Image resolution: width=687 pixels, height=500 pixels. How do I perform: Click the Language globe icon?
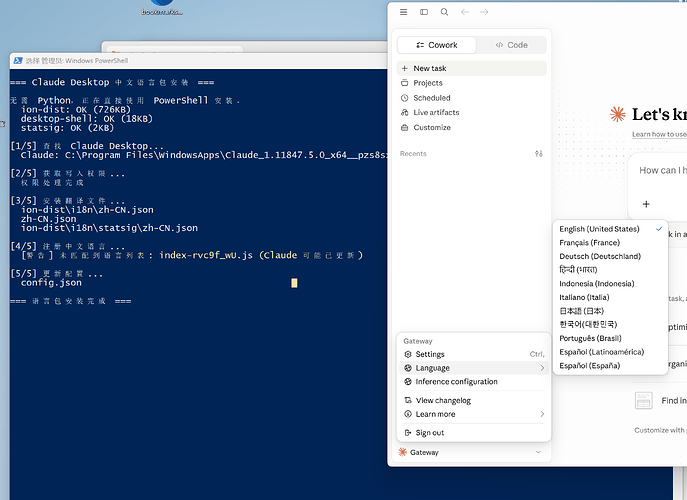408,368
